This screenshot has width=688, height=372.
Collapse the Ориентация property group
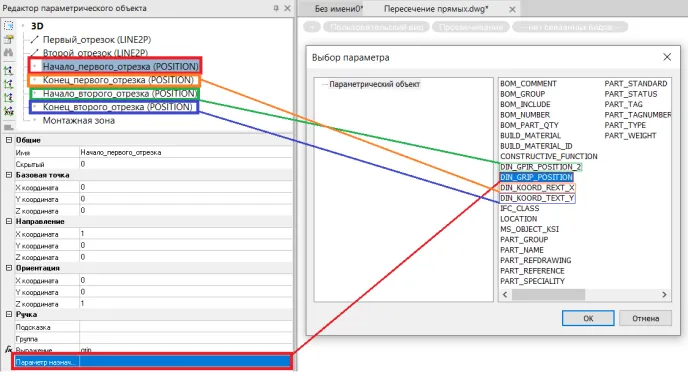[9, 268]
